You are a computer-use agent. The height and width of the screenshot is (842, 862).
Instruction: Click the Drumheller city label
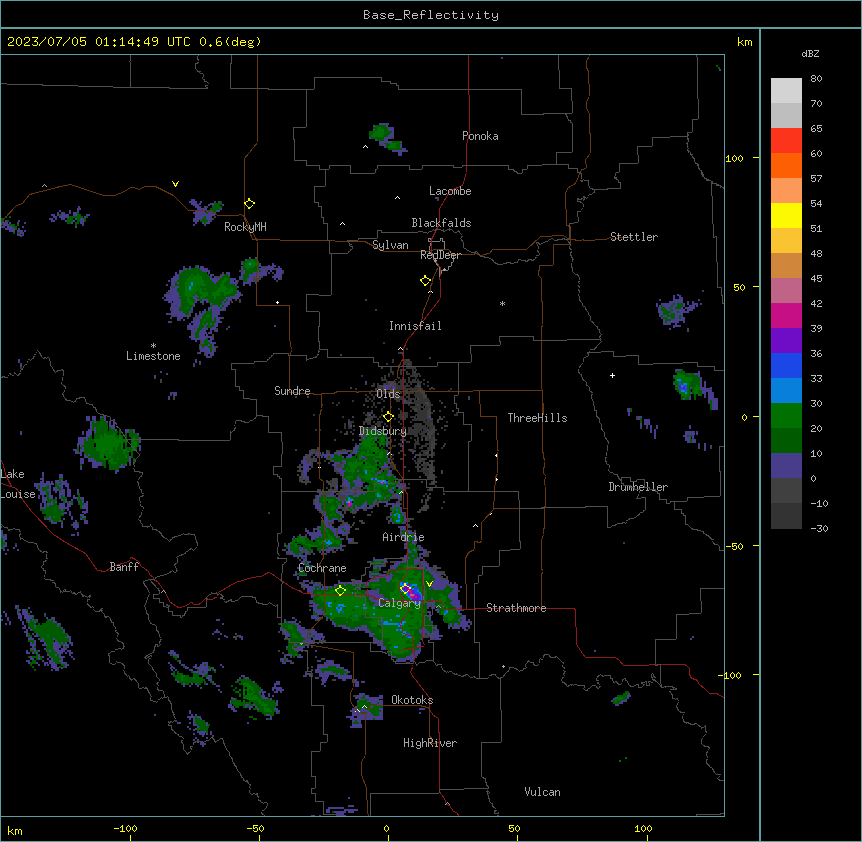point(638,487)
